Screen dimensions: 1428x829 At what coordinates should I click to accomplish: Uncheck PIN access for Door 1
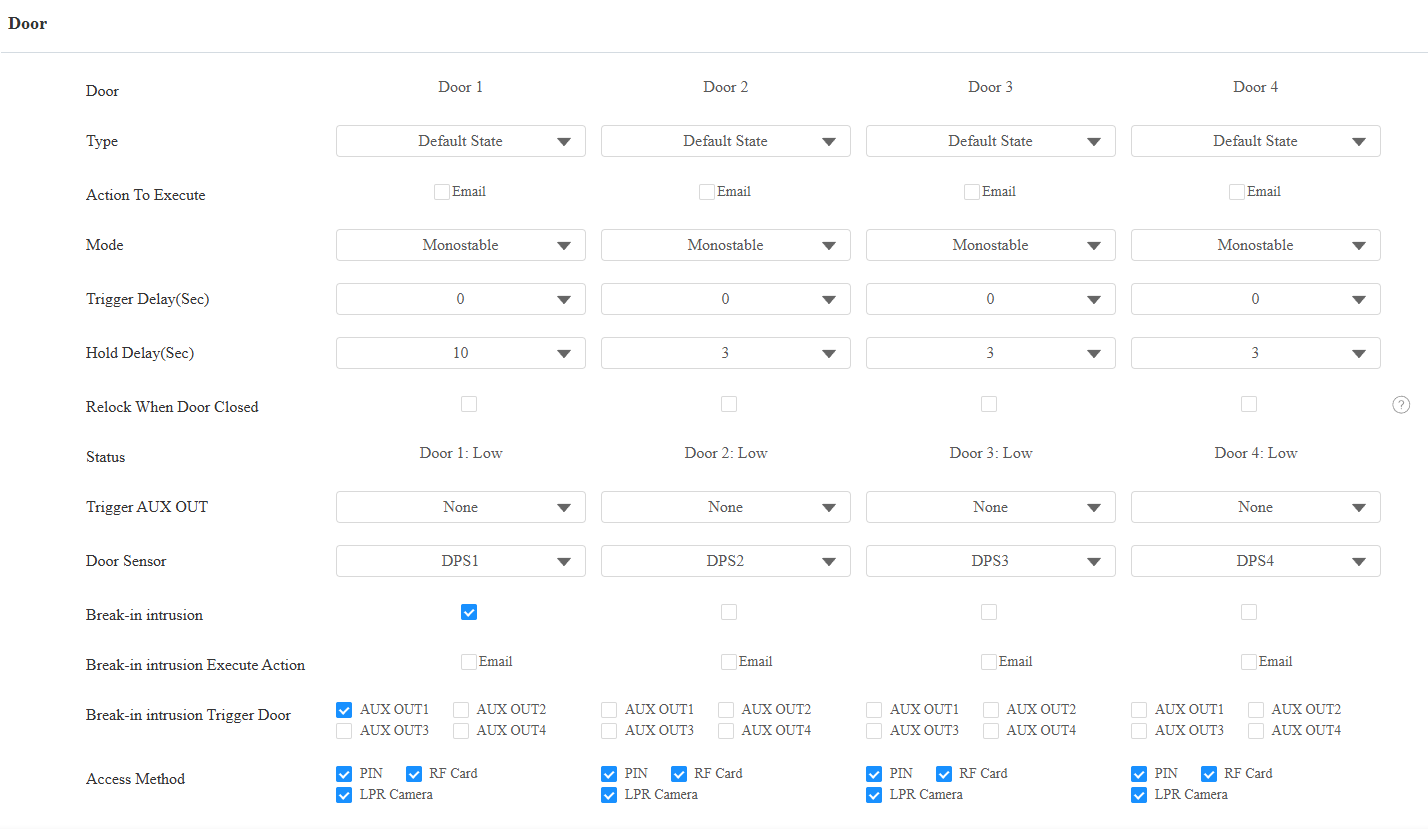point(344,774)
